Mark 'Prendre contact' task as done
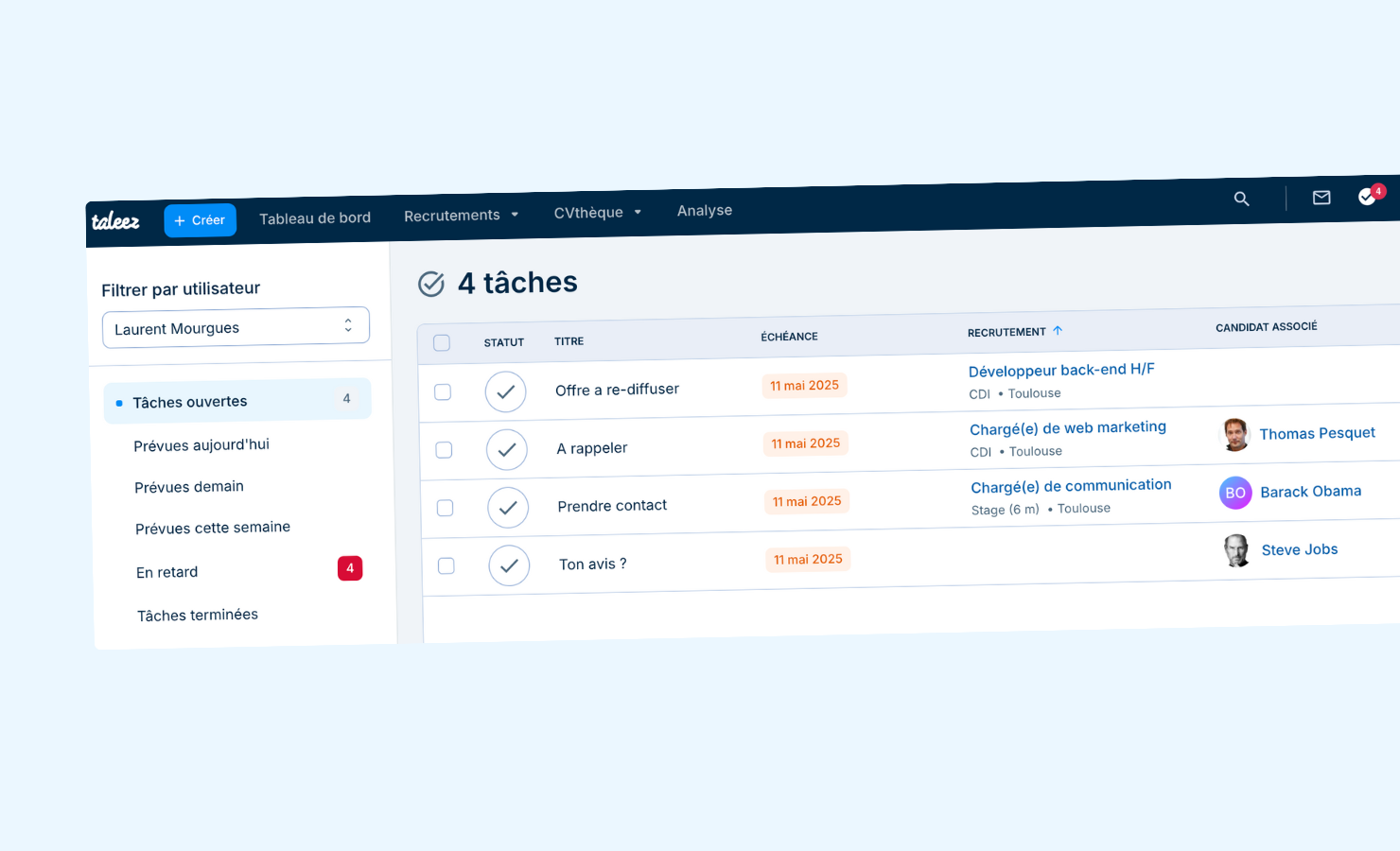 tap(508, 508)
